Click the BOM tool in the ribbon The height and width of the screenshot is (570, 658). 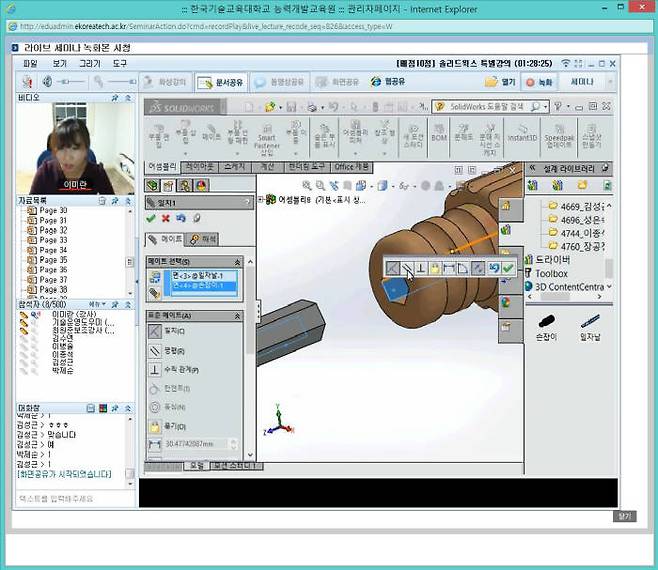[439, 132]
